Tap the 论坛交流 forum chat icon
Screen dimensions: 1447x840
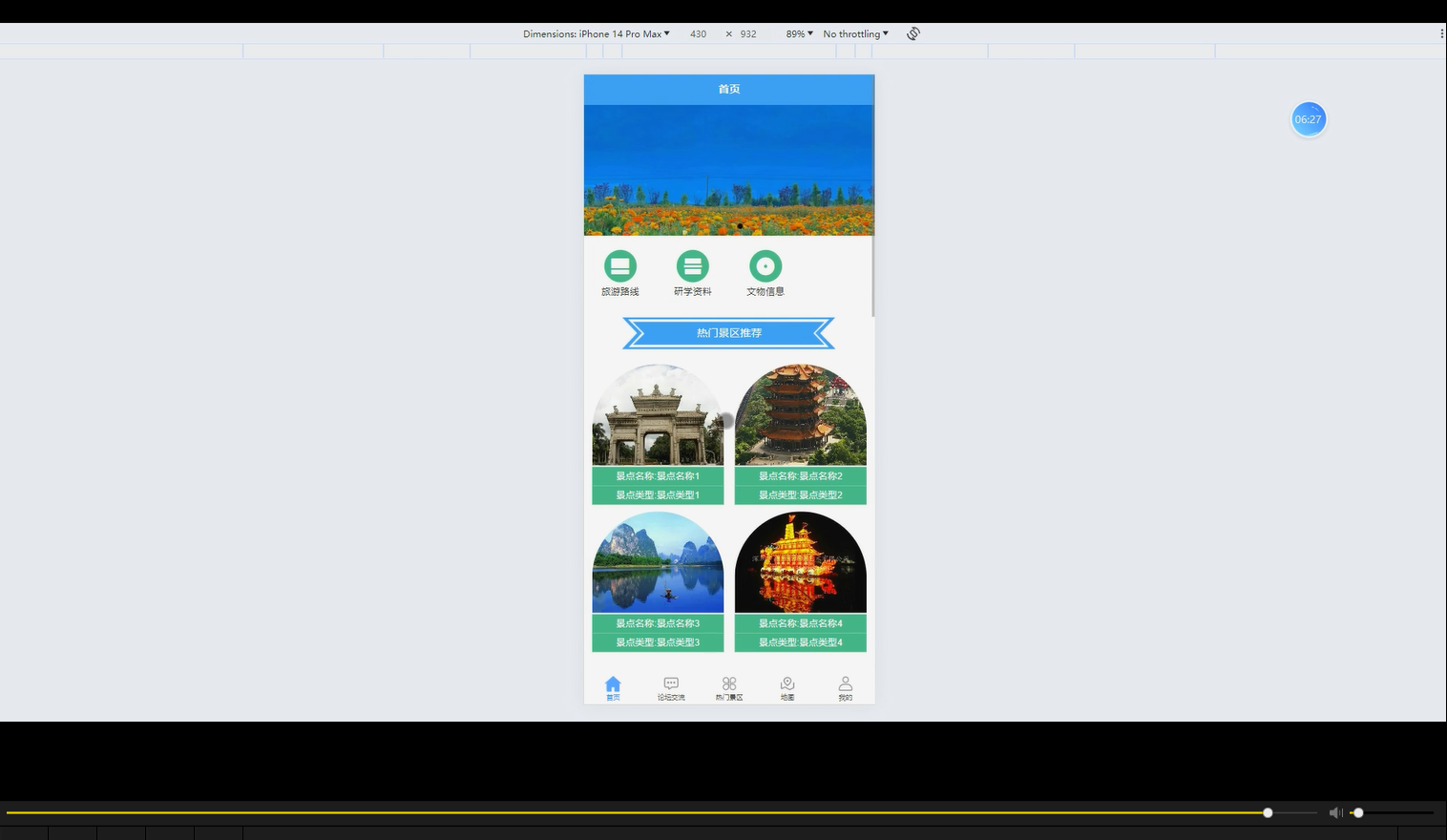point(671,682)
